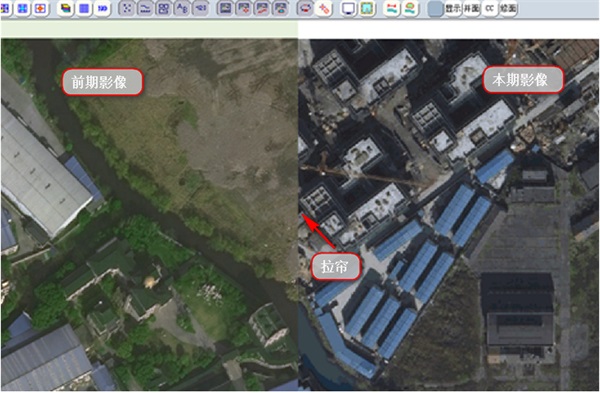The image size is (600, 393).
Task: Click the 显示 toolbar button
Action: pyautogui.click(x=453, y=8)
